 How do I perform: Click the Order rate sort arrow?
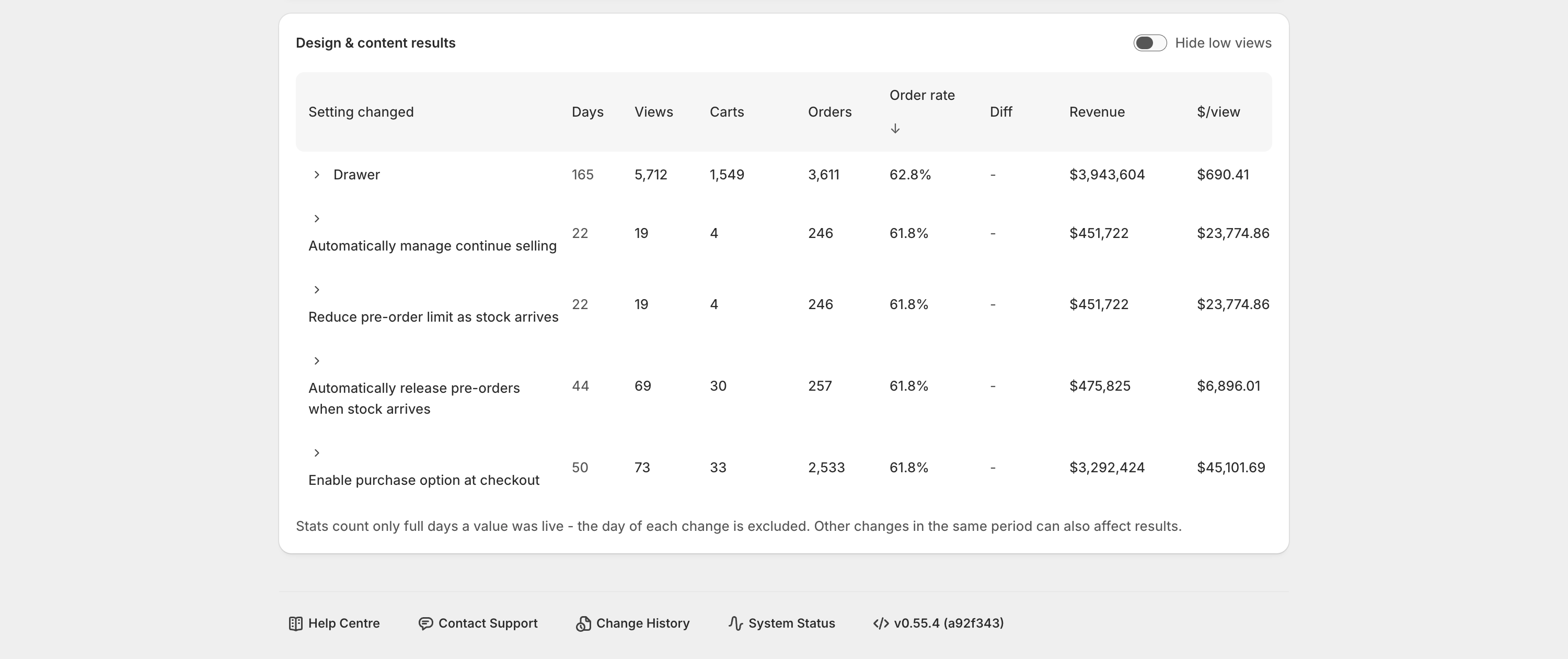click(x=895, y=129)
